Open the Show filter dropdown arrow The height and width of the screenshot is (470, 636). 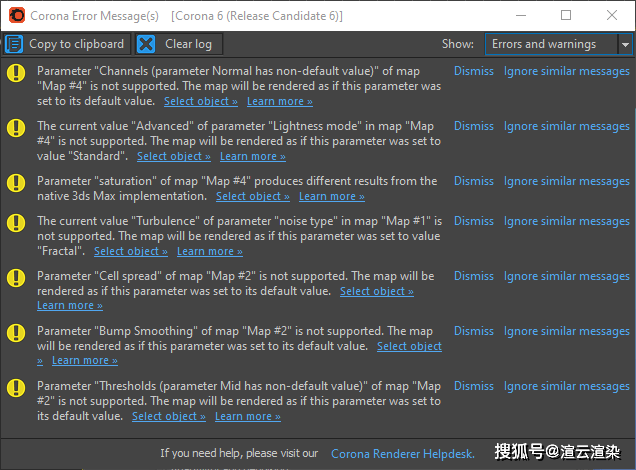coord(625,44)
